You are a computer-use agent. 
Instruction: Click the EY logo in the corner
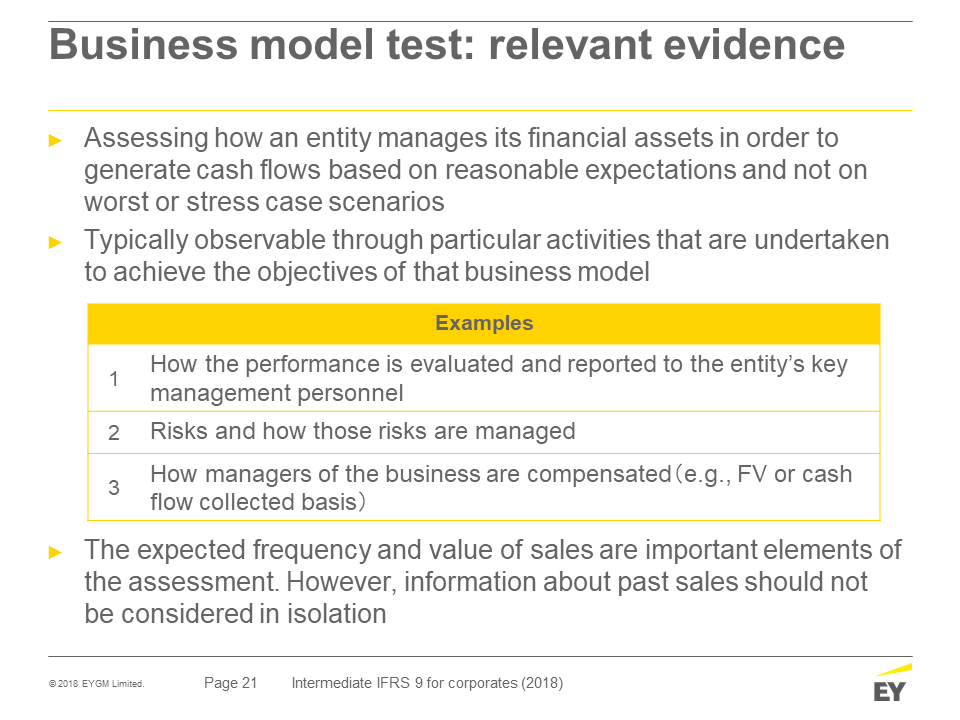[x=893, y=683]
